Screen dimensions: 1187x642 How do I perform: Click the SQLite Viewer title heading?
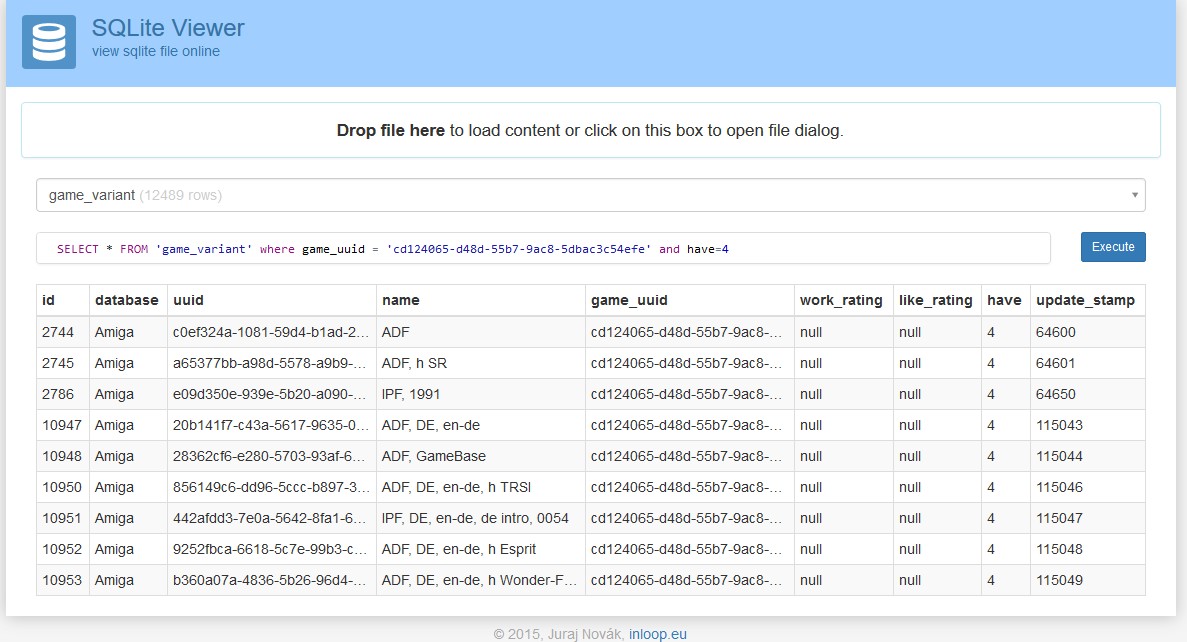[x=168, y=28]
